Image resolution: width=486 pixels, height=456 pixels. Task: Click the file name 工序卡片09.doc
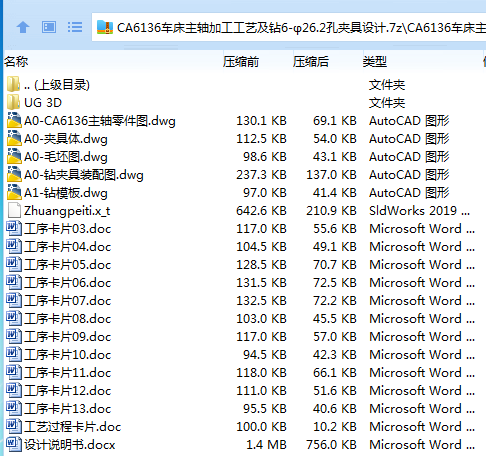click(68, 337)
